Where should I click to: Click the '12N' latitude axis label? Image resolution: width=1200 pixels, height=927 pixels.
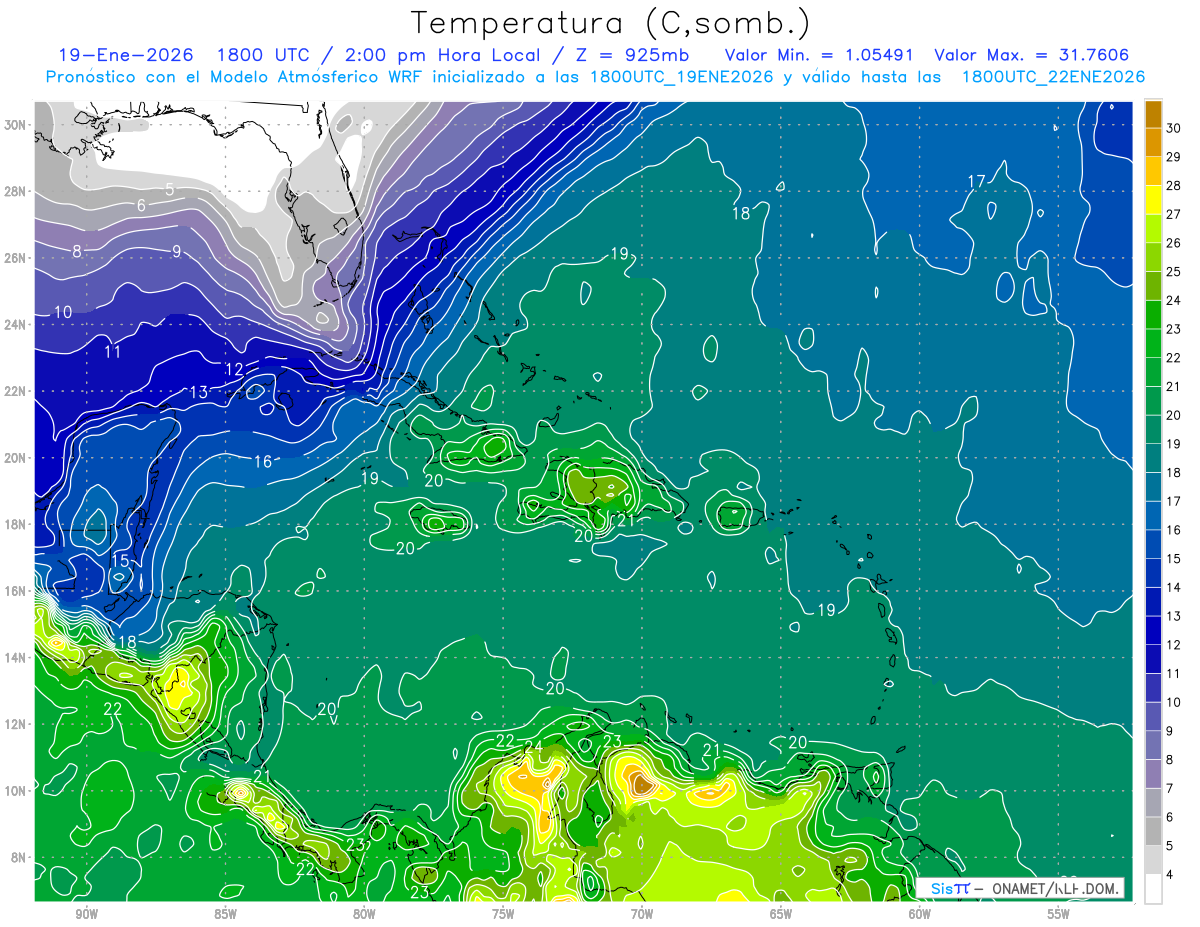click(16, 724)
